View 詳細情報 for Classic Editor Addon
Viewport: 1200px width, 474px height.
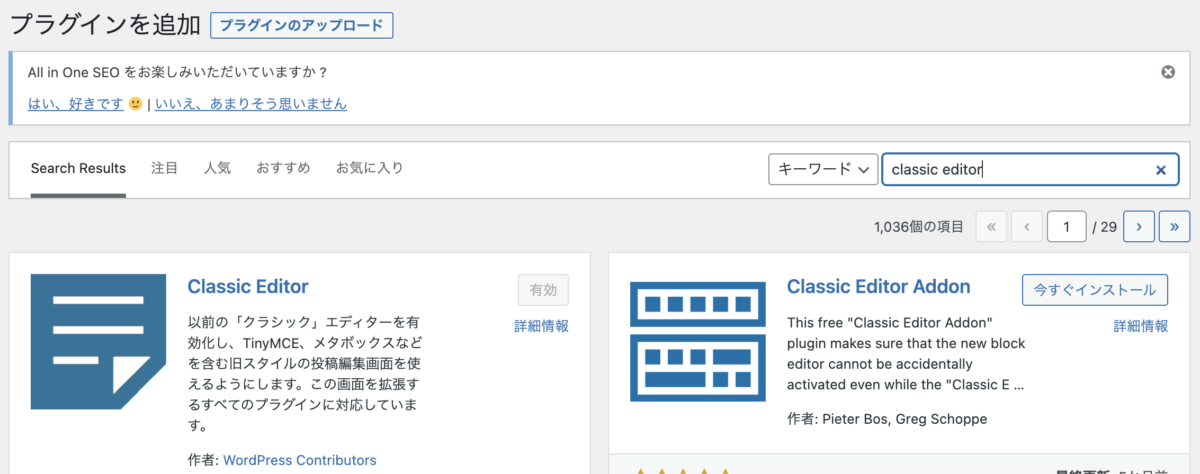pos(1141,326)
